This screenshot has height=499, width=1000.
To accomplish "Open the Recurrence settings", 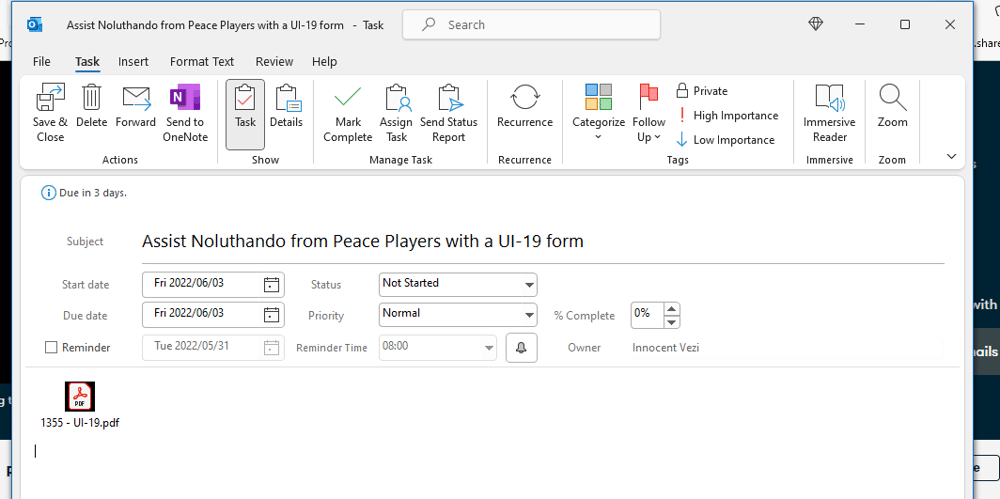I will click(524, 99).
